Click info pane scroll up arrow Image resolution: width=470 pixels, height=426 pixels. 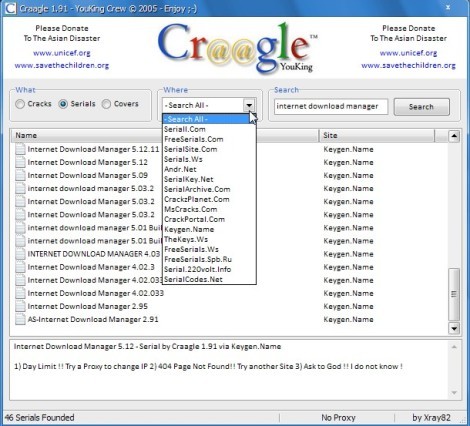pos(454,347)
